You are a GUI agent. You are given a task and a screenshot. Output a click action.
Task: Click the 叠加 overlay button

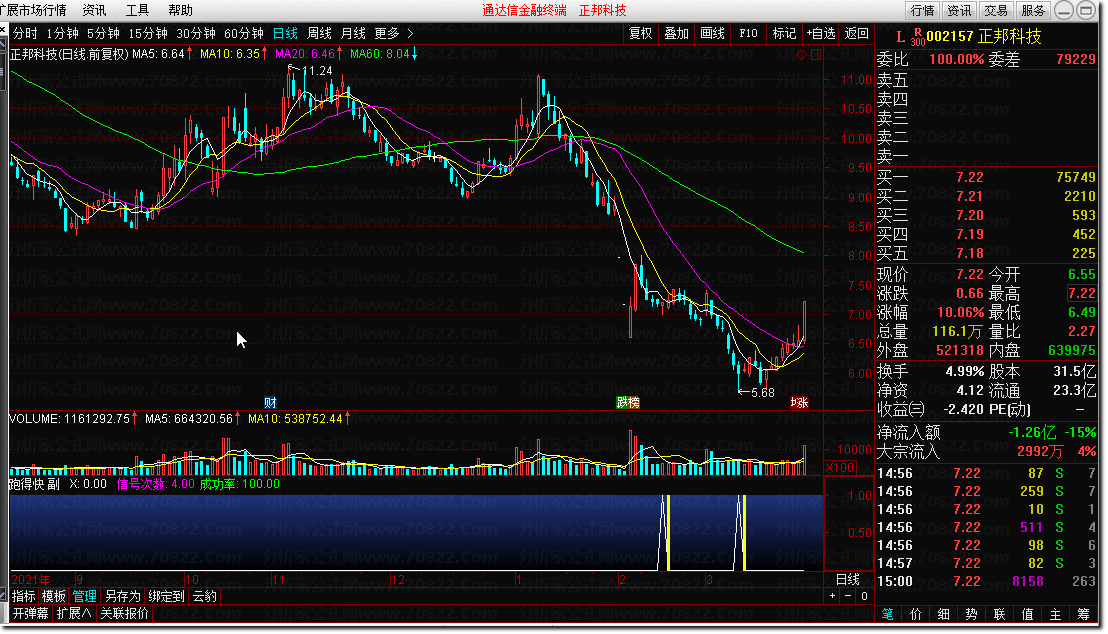click(677, 33)
